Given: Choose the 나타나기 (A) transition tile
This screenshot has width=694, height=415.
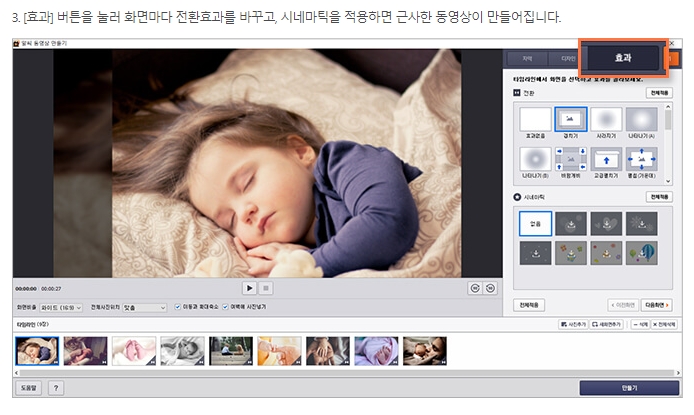Looking at the screenshot, I should [641, 119].
